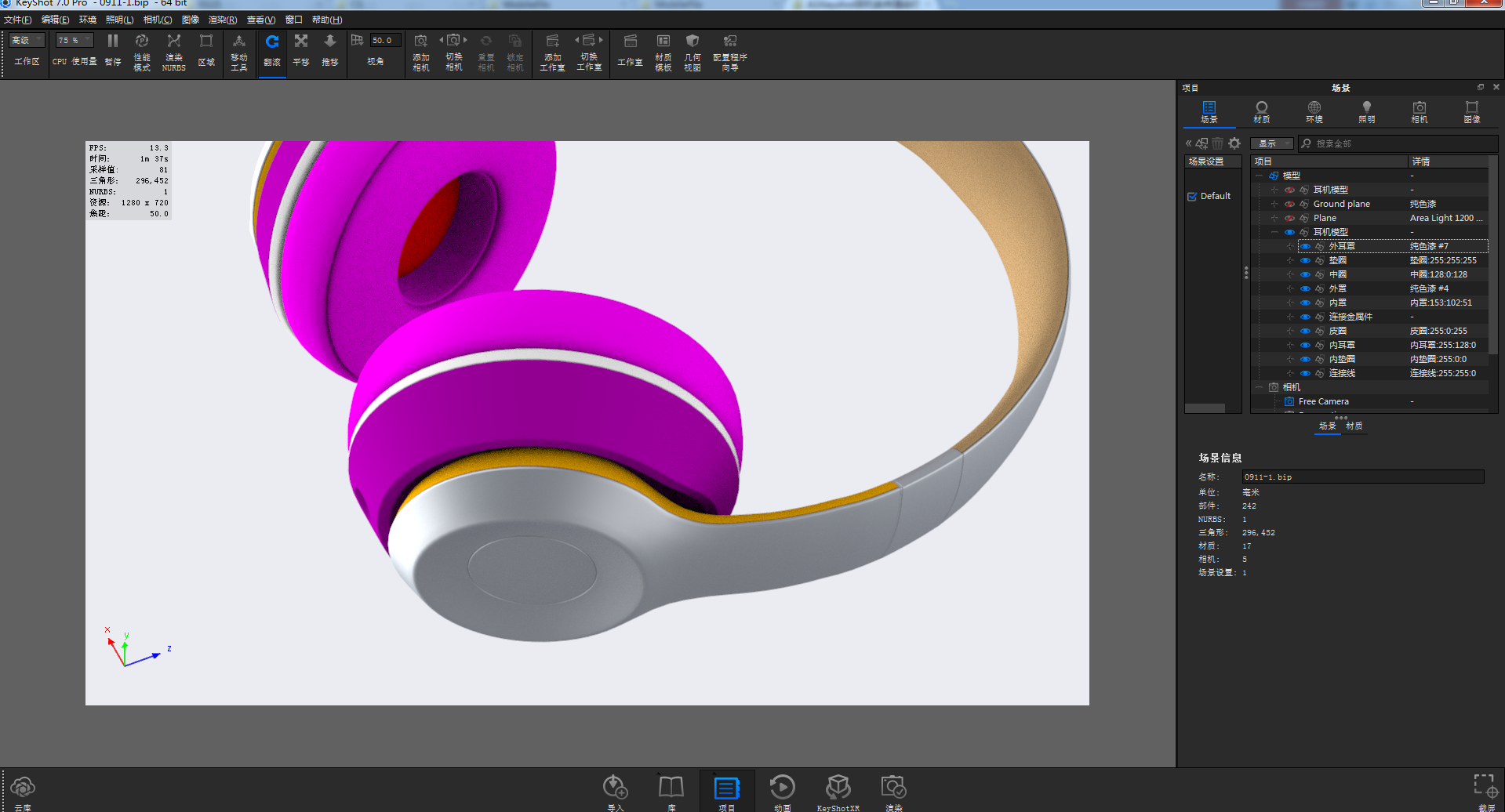Screen dimensions: 1505x812
Task: Switch to the 相机 panel tab
Action: [x=1420, y=112]
